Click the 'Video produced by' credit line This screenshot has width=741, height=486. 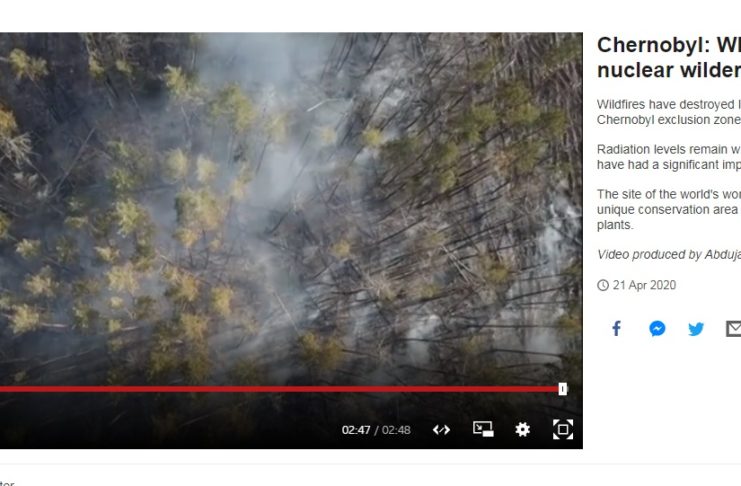(x=669, y=254)
